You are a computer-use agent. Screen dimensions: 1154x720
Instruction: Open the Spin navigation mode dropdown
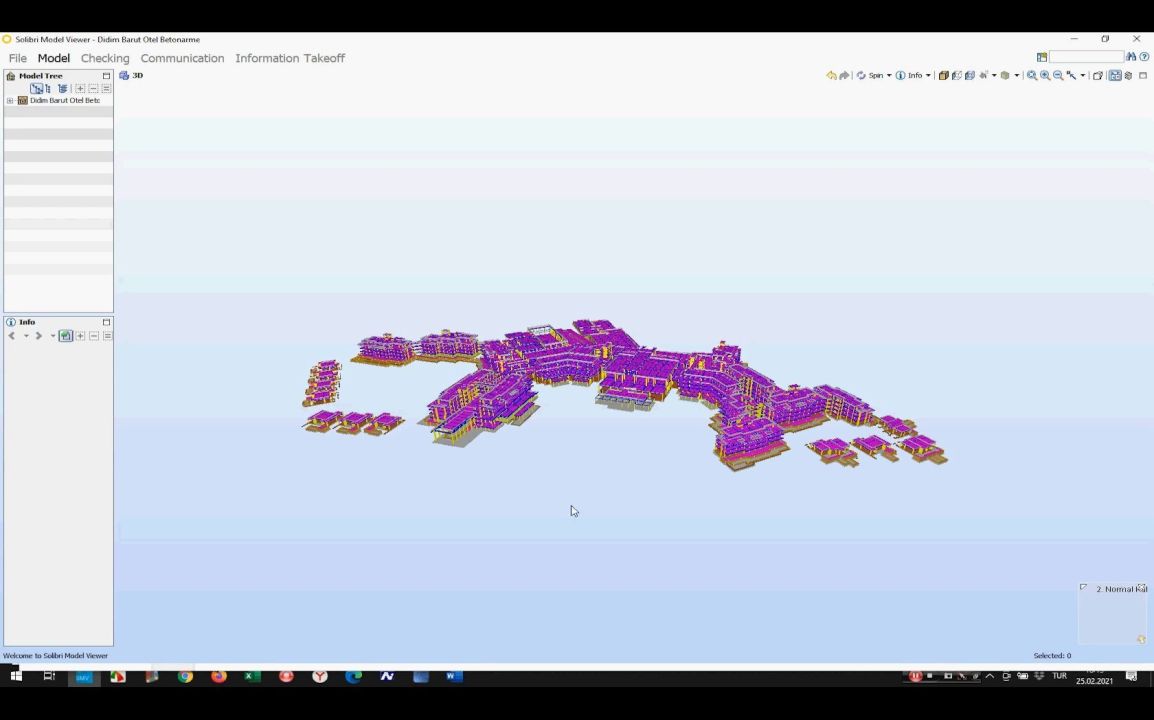(x=888, y=76)
